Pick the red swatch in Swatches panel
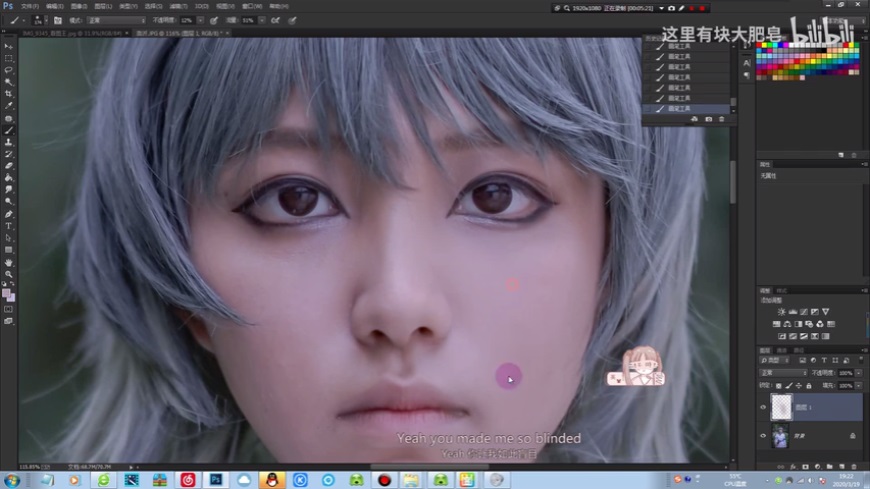Screen dimensions: 870x489 pos(760,45)
